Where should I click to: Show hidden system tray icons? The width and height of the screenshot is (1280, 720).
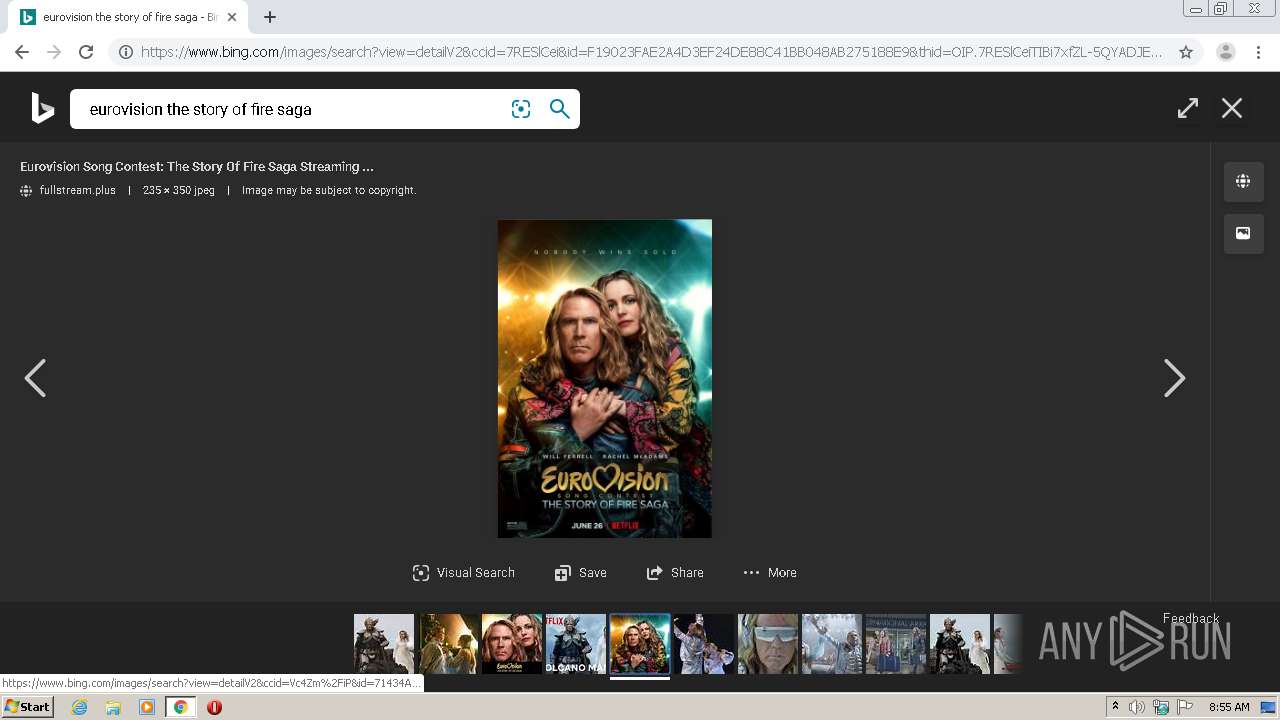tap(1115, 707)
